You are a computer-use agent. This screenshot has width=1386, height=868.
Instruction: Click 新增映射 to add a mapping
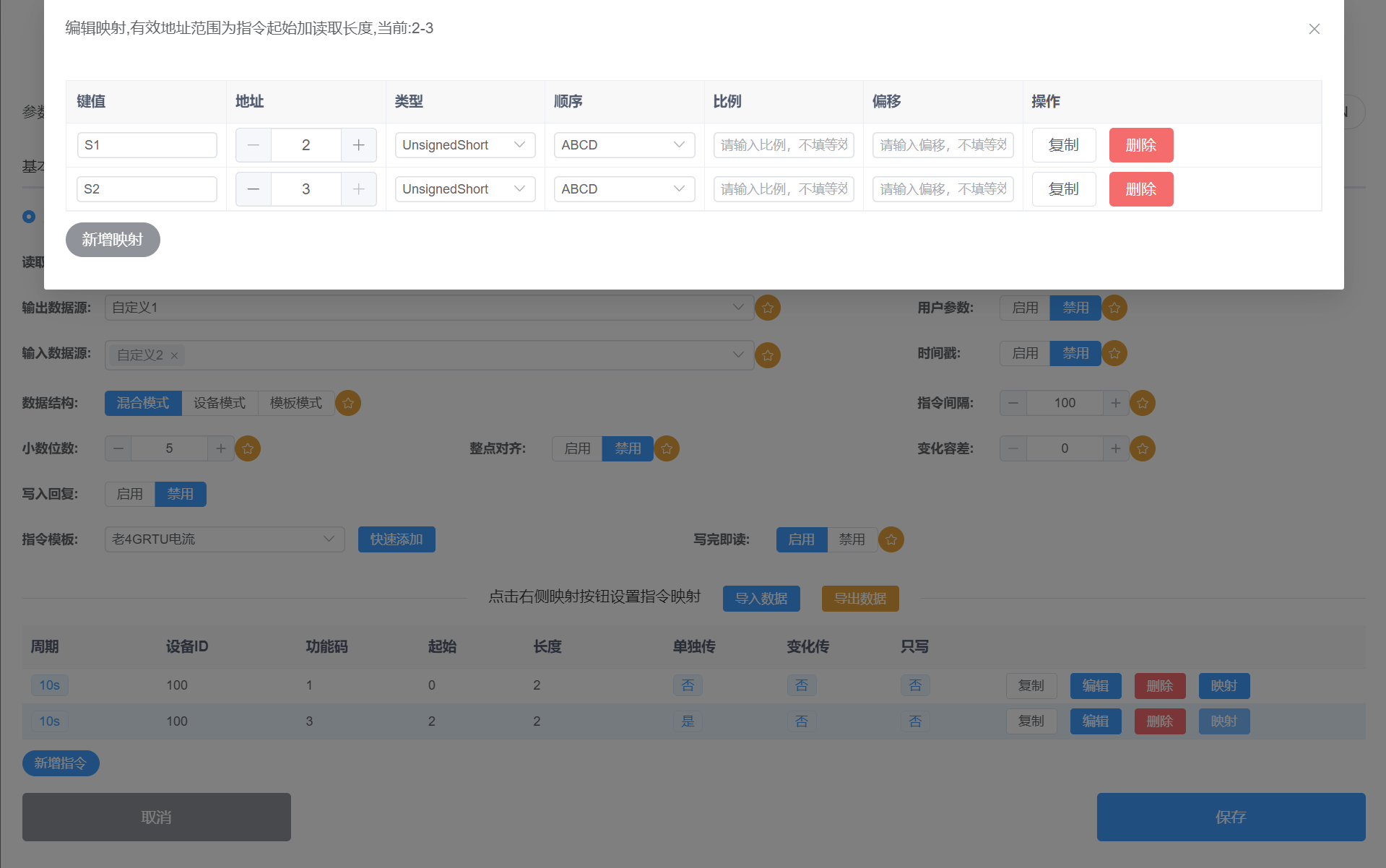pos(113,240)
